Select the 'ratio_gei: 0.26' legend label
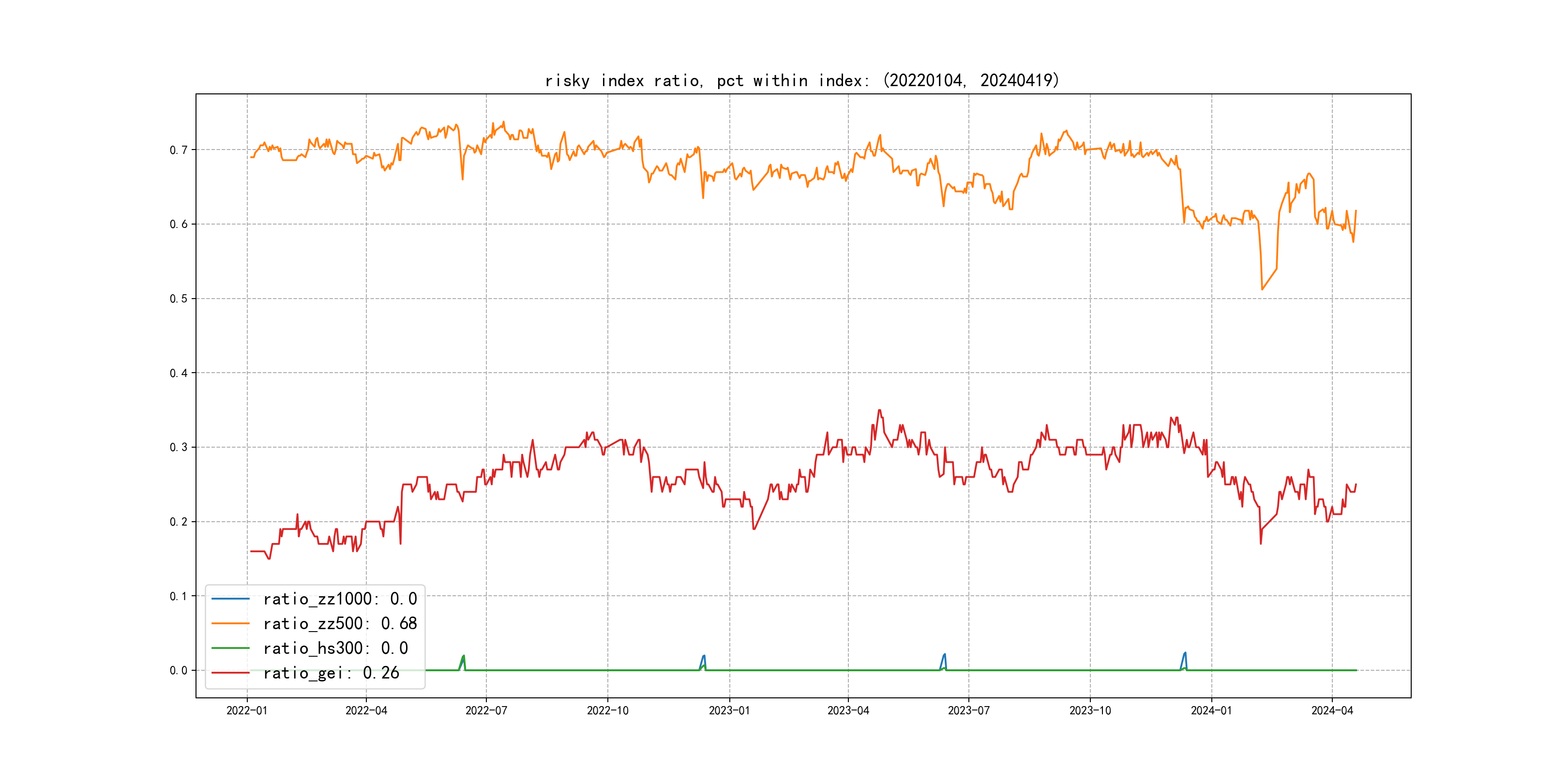The image size is (1568, 784). click(x=331, y=673)
